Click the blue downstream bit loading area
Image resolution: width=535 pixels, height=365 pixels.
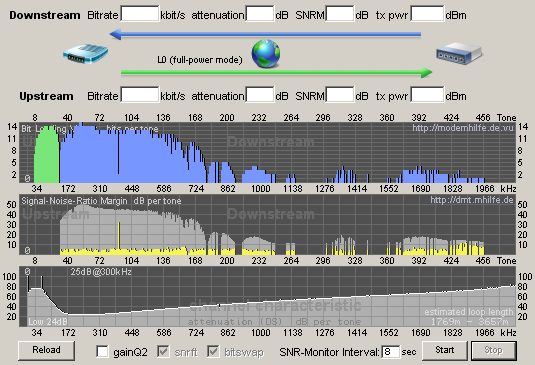133,157
